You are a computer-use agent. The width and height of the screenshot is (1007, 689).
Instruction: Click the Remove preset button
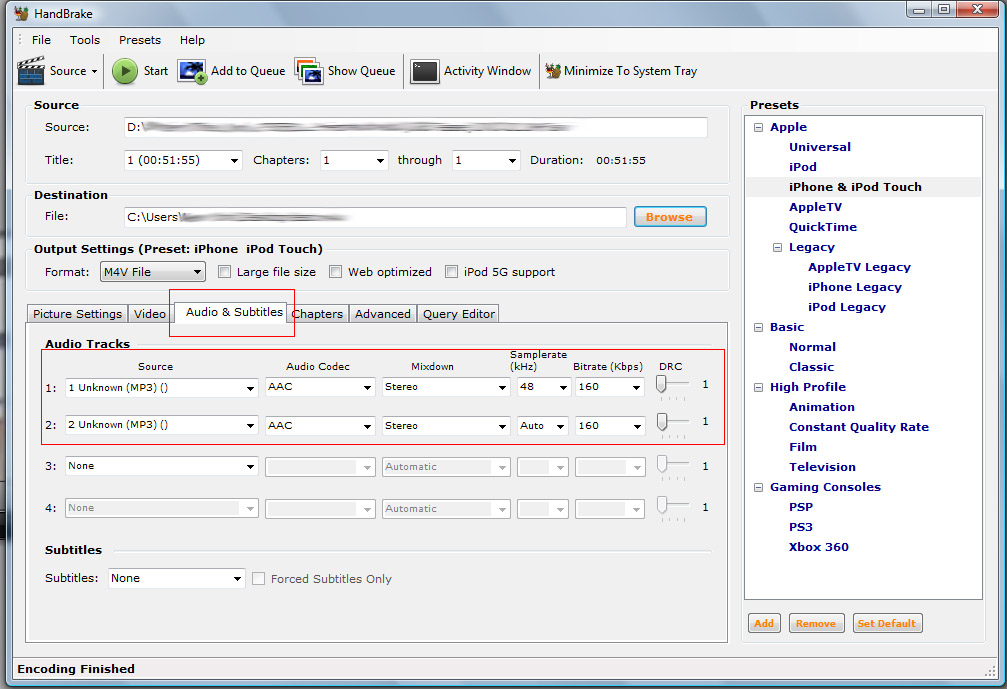(x=816, y=624)
